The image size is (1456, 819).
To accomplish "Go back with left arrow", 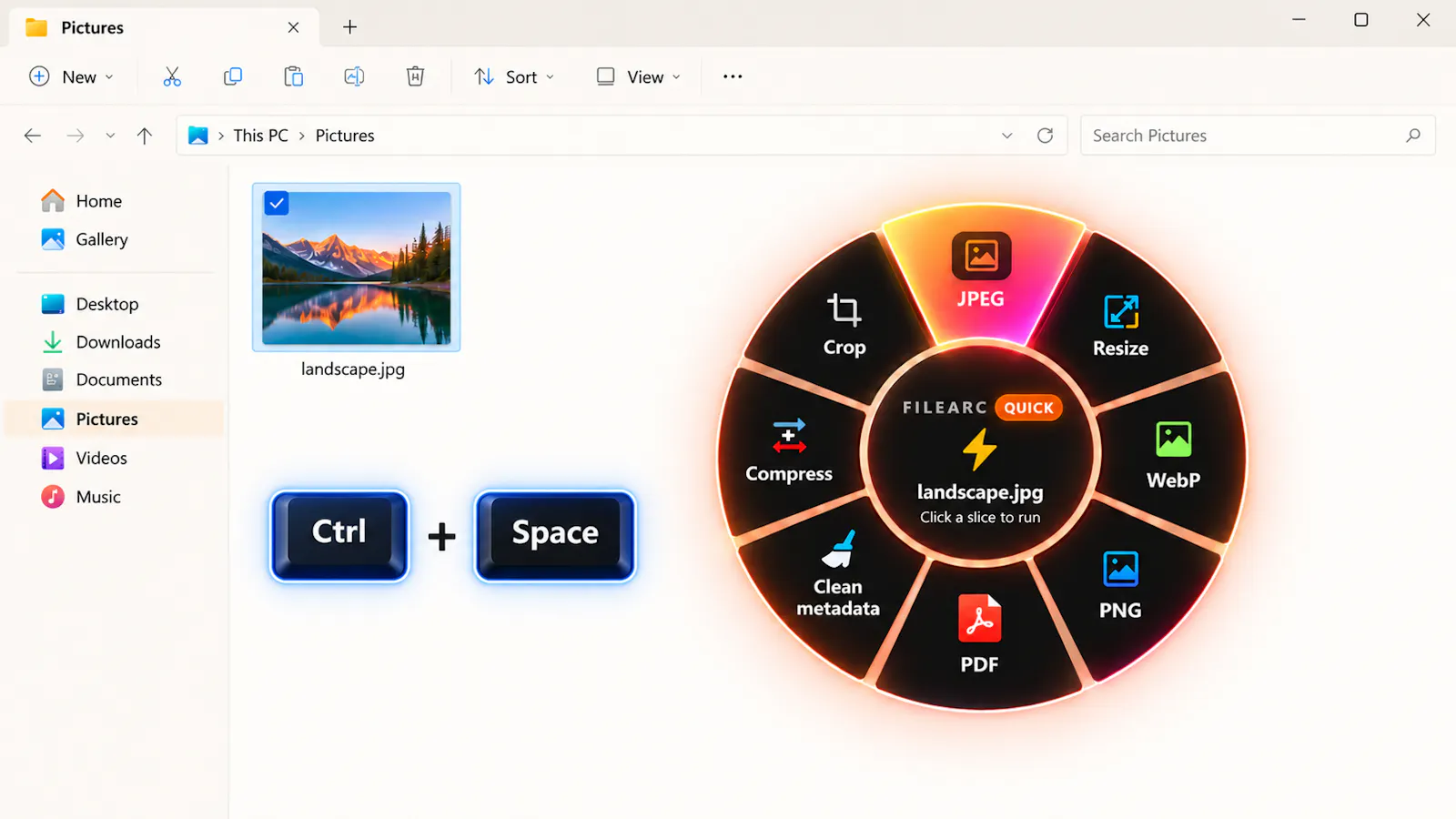I will pyautogui.click(x=33, y=136).
